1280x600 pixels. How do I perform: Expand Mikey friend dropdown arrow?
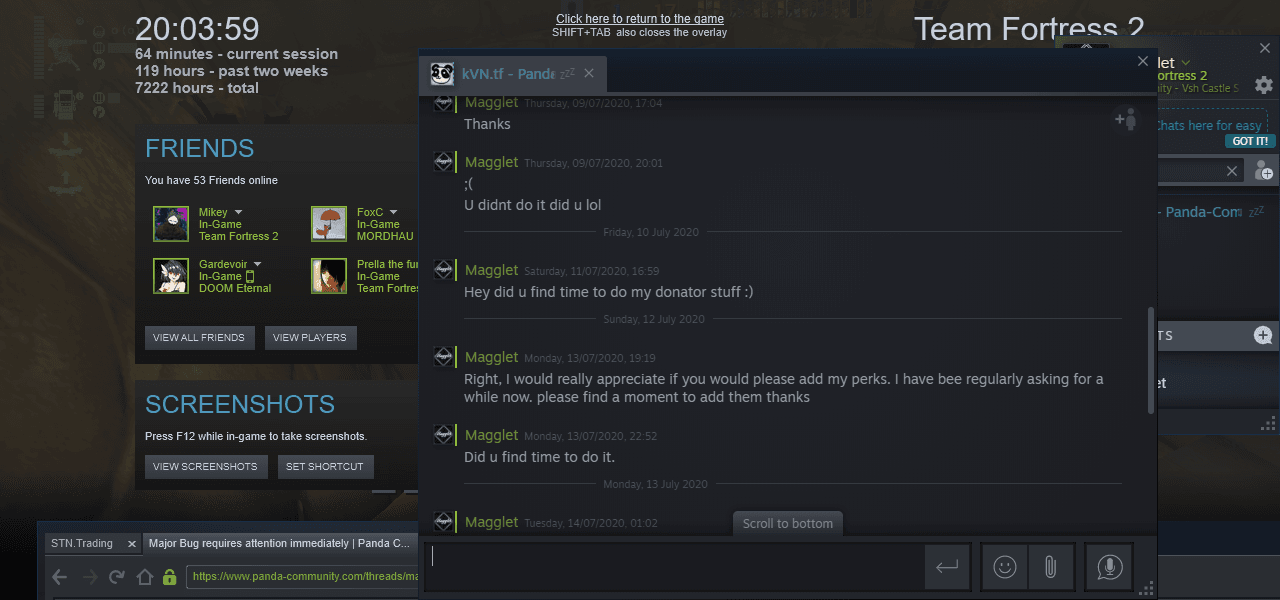pyautogui.click(x=238, y=212)
